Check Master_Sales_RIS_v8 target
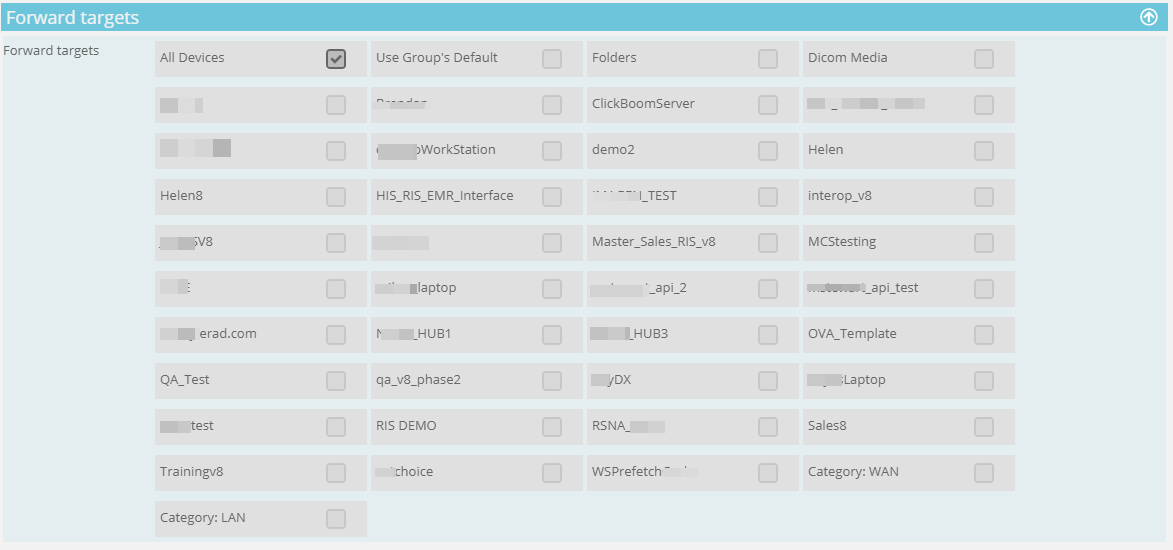Image resolution: width=1173 pixels, height=550 pixels. (x=768, y=243)
